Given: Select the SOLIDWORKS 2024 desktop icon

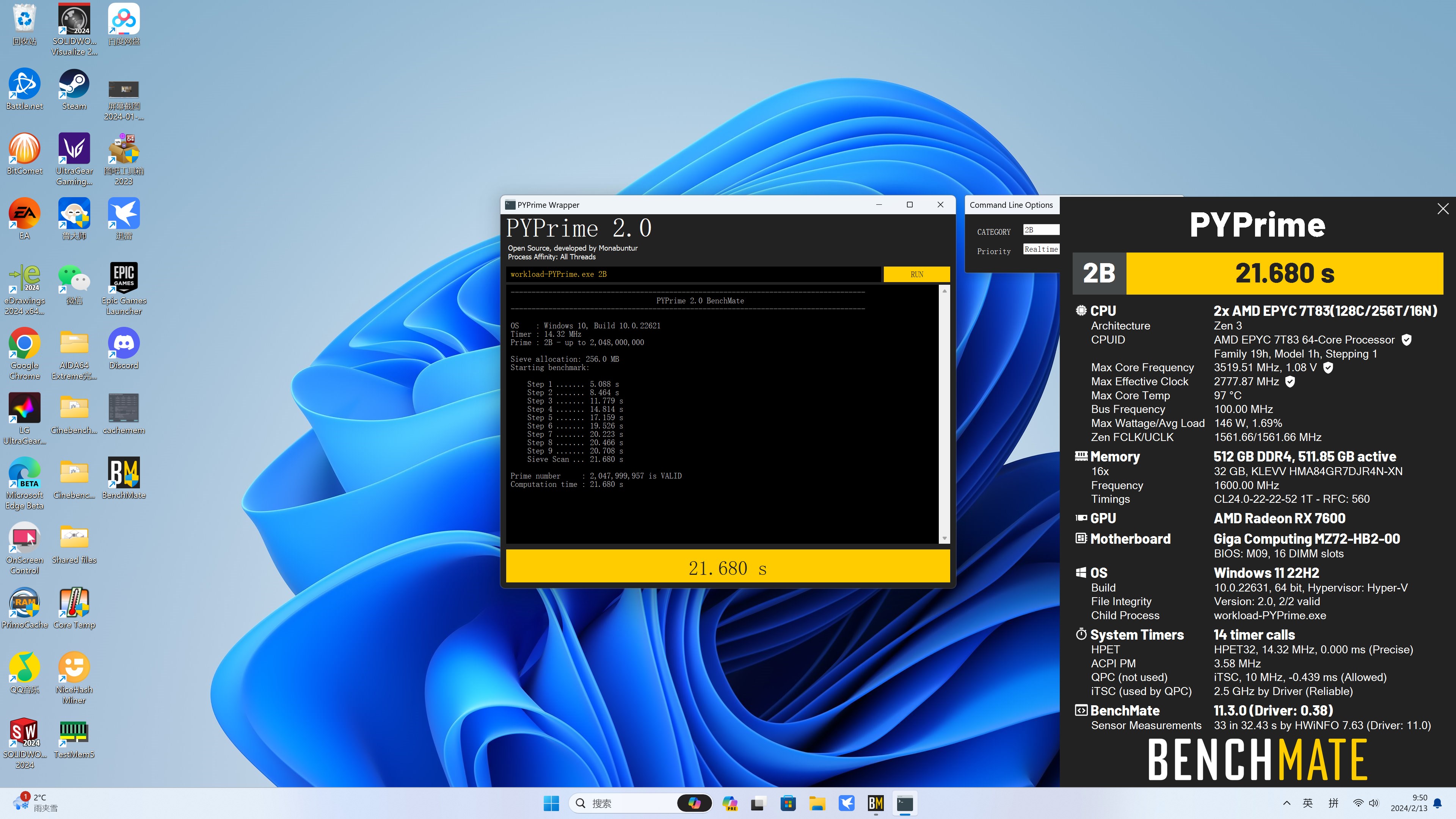Looking at the screenshot, I should pos(24,743).
